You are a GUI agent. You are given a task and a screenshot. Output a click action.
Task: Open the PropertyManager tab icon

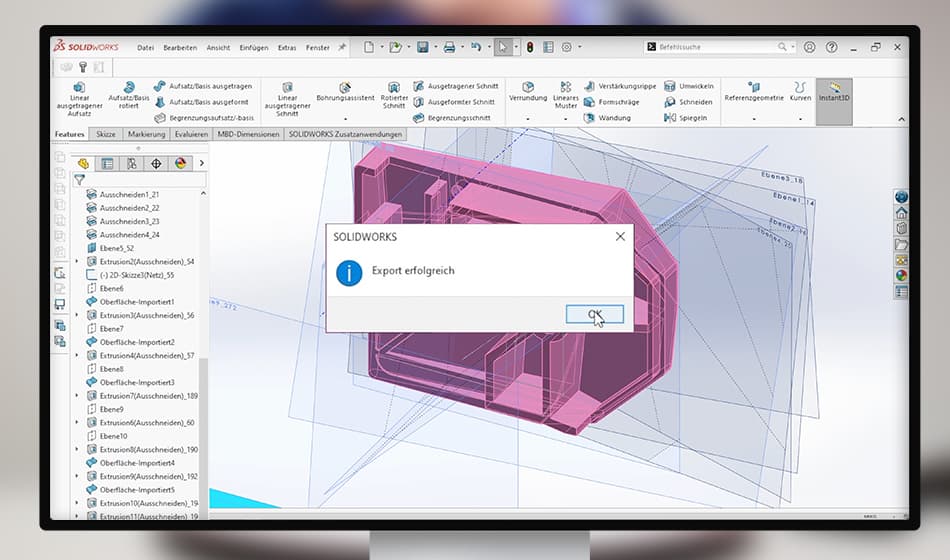coord(108,164)
